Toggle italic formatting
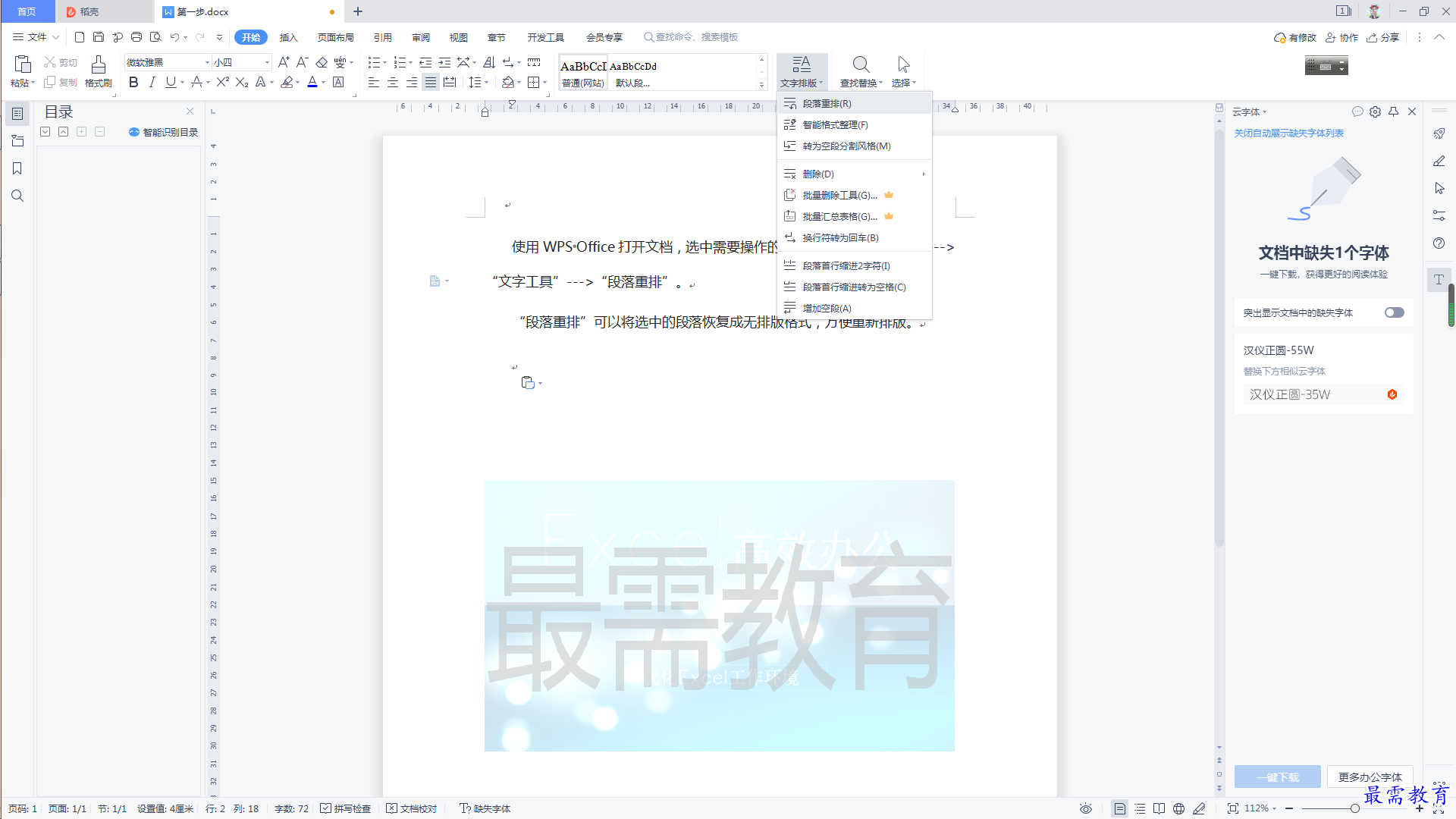The width and height of the screenshot is (1456, 819). [x=152, y=82]
